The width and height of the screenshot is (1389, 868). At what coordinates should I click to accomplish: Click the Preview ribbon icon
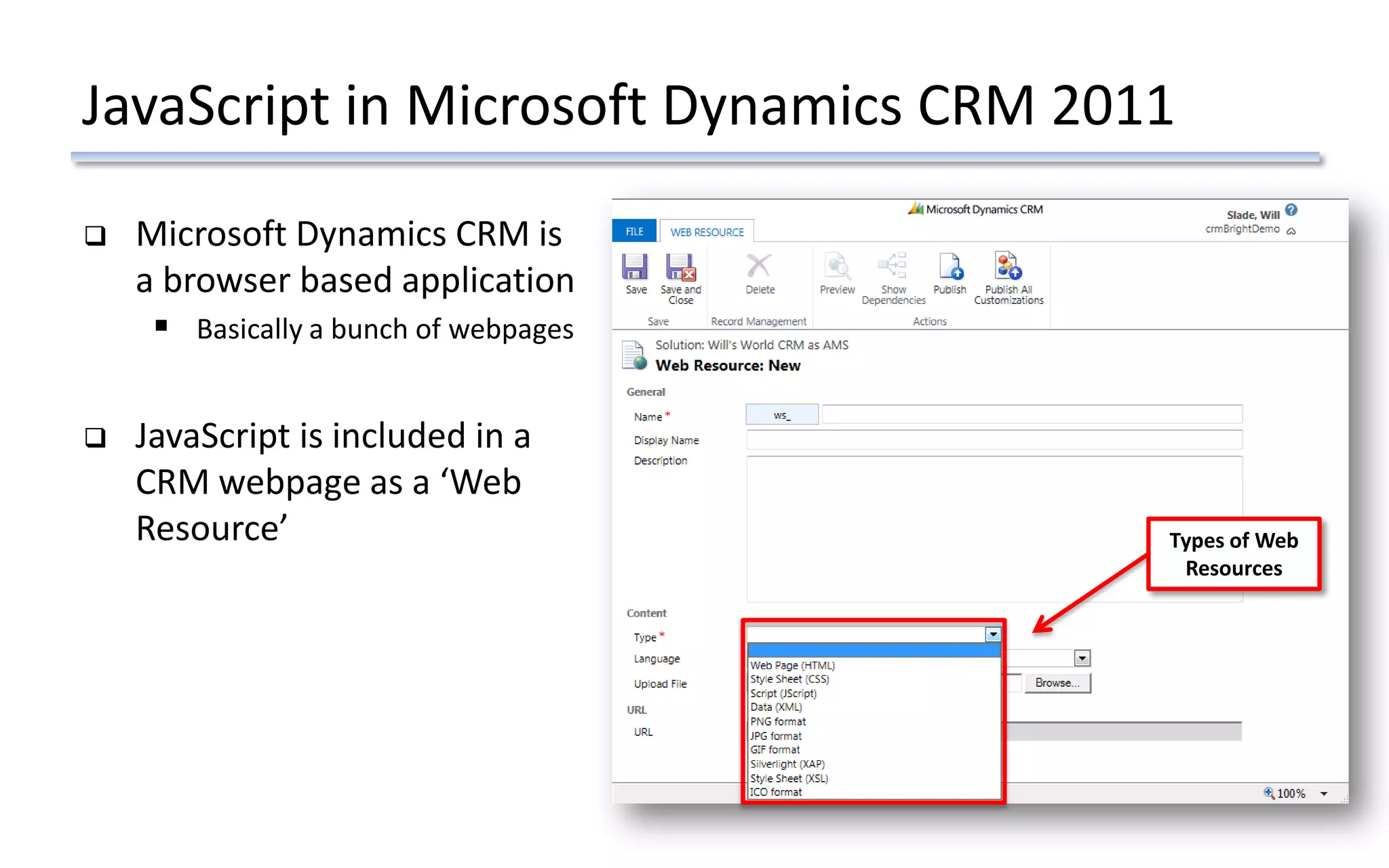(837, 267)
